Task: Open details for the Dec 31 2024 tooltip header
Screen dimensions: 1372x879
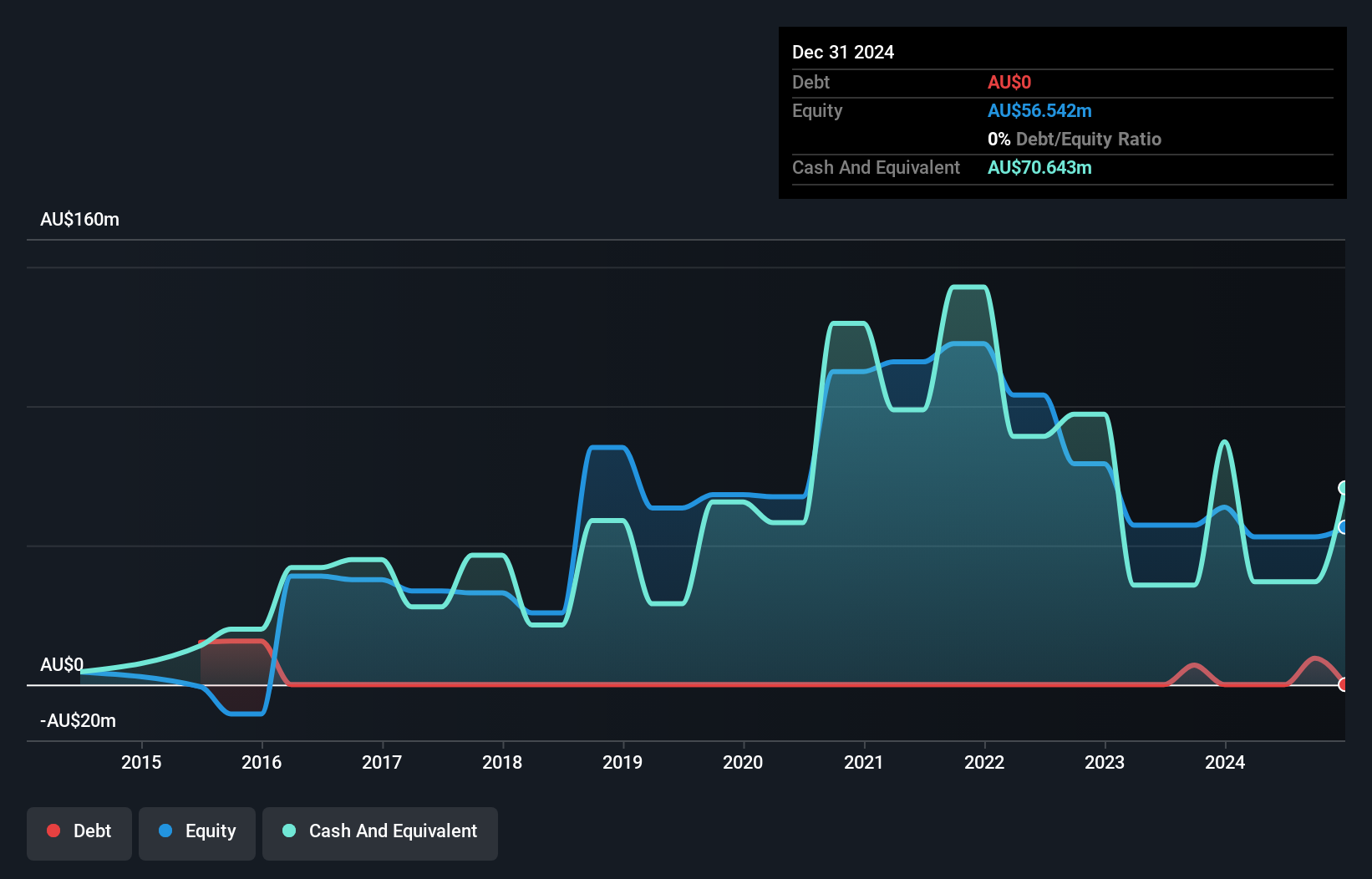Action: [x=843, y=52]
